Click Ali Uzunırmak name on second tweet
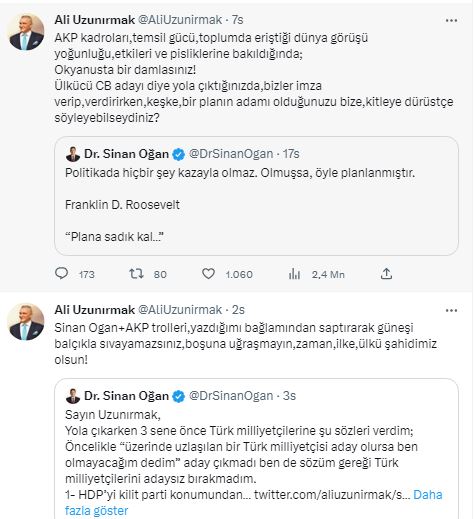475x519 pixels. [x=95, y=310]
